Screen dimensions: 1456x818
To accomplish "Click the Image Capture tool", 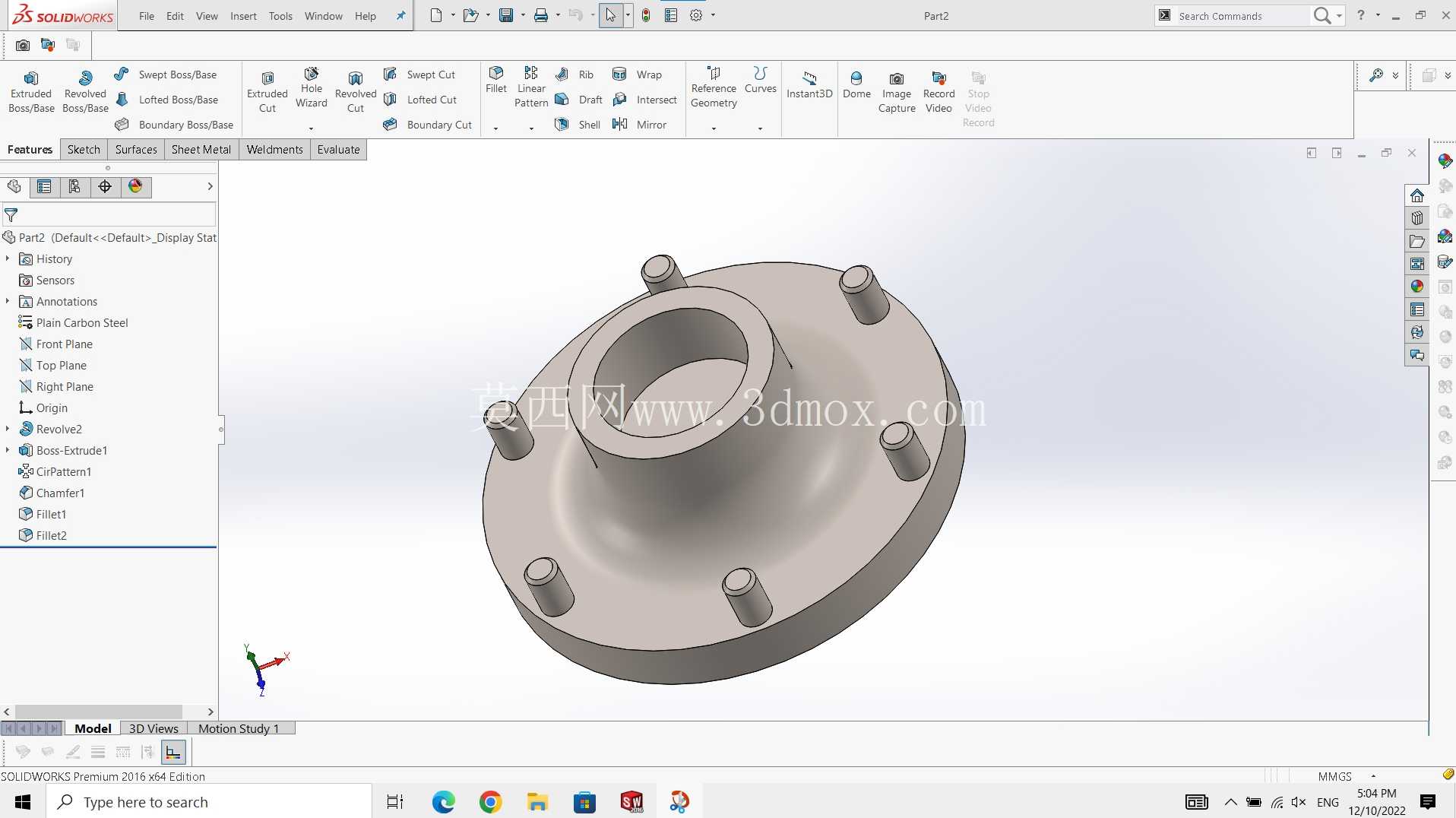I will click(897, 92).
